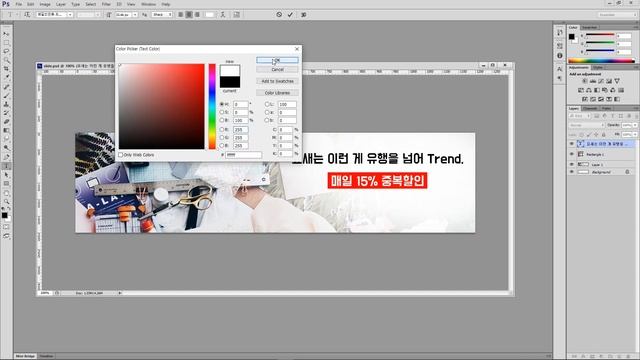Click the vertical hue slider bar
The width and height of the screenshot is (640, 360).
(212, 106)
